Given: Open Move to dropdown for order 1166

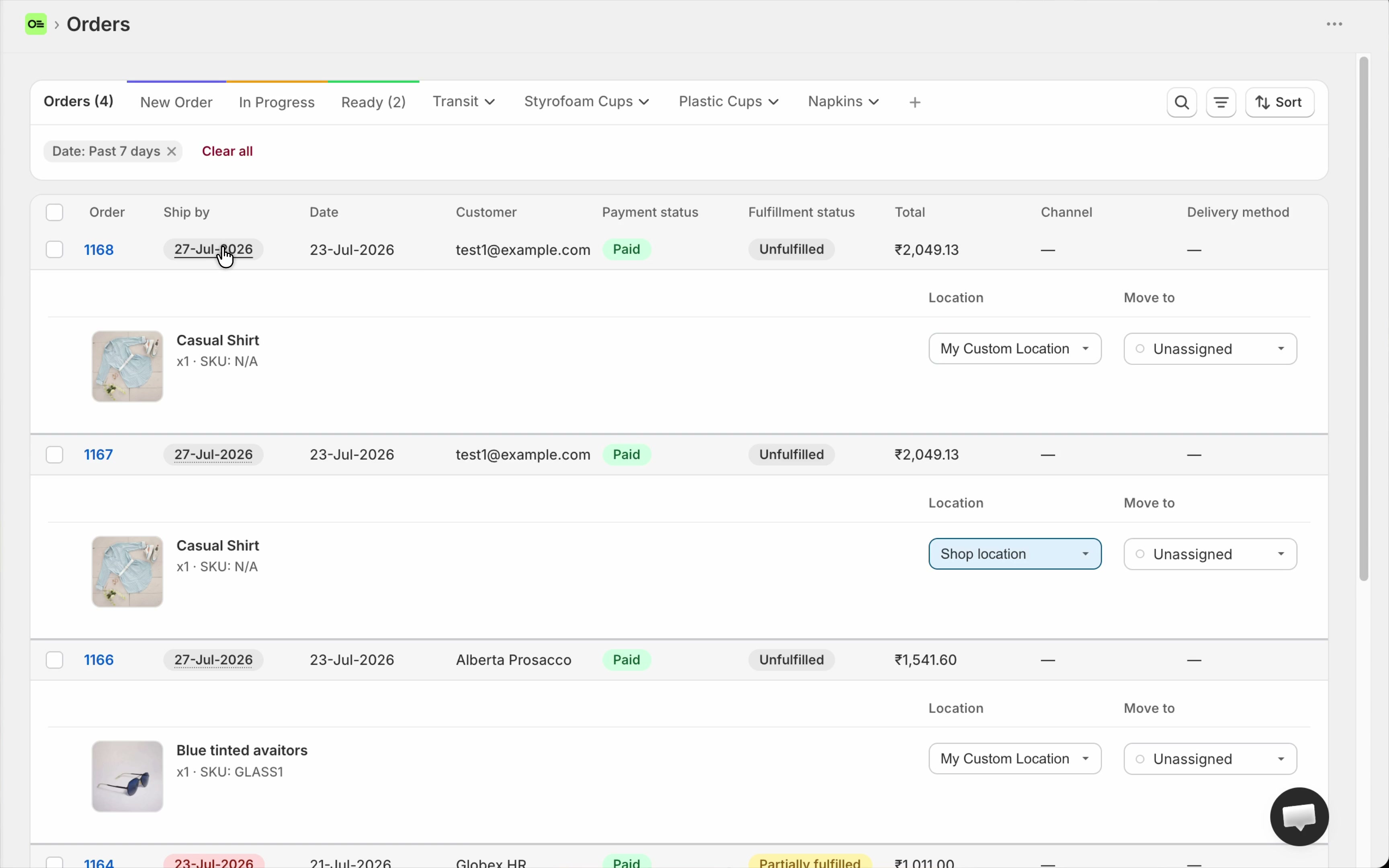Looking at the screenshot, I should [x=1210, y=758].
